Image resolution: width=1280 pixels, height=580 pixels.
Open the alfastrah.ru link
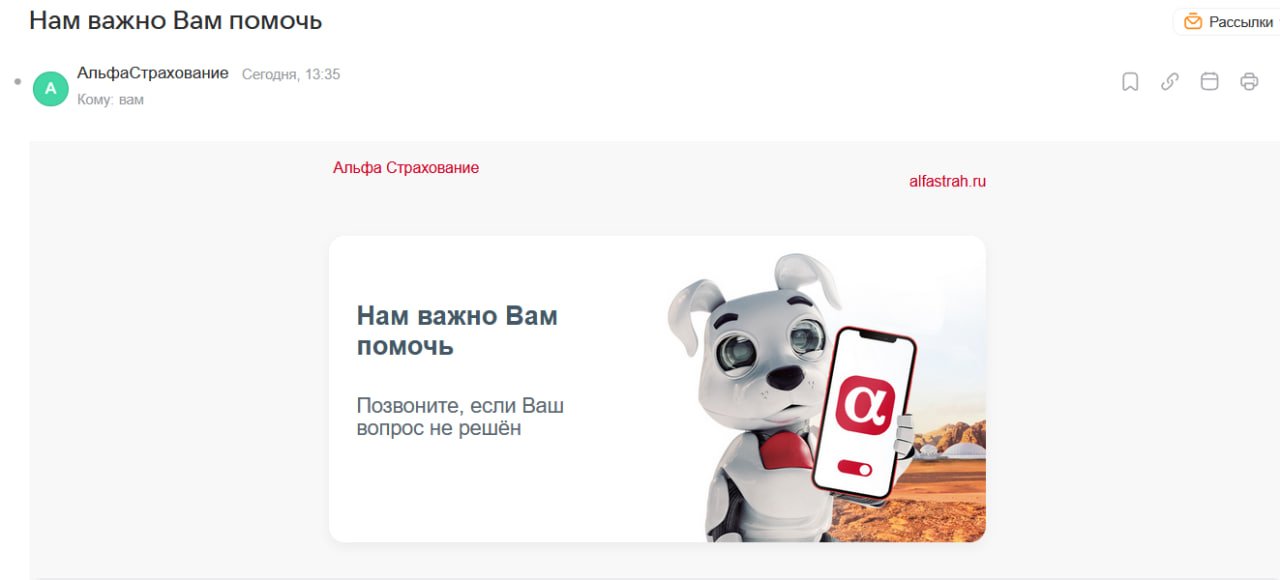coord(947,182)
